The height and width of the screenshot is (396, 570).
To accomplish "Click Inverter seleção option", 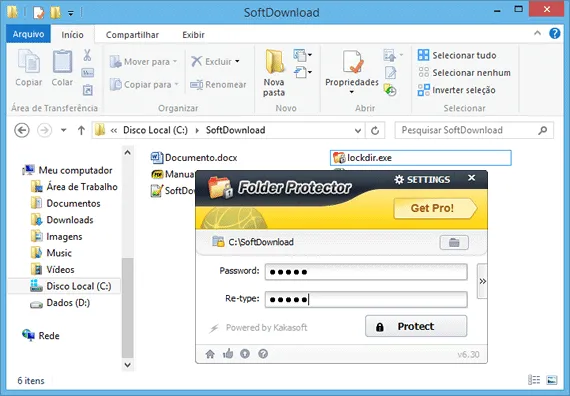I will tap(457, 90).
